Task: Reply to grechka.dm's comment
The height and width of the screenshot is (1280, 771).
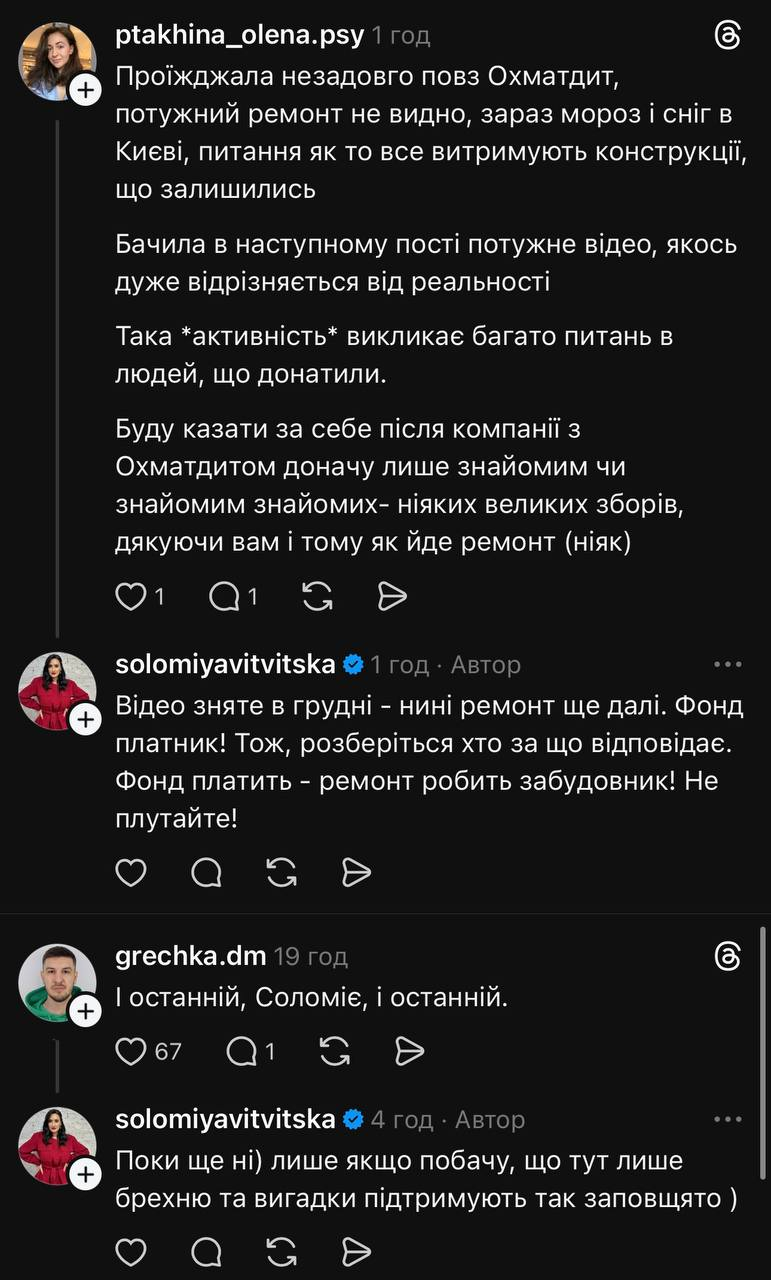Action: pyautogui.click(x=242, y=1051)
